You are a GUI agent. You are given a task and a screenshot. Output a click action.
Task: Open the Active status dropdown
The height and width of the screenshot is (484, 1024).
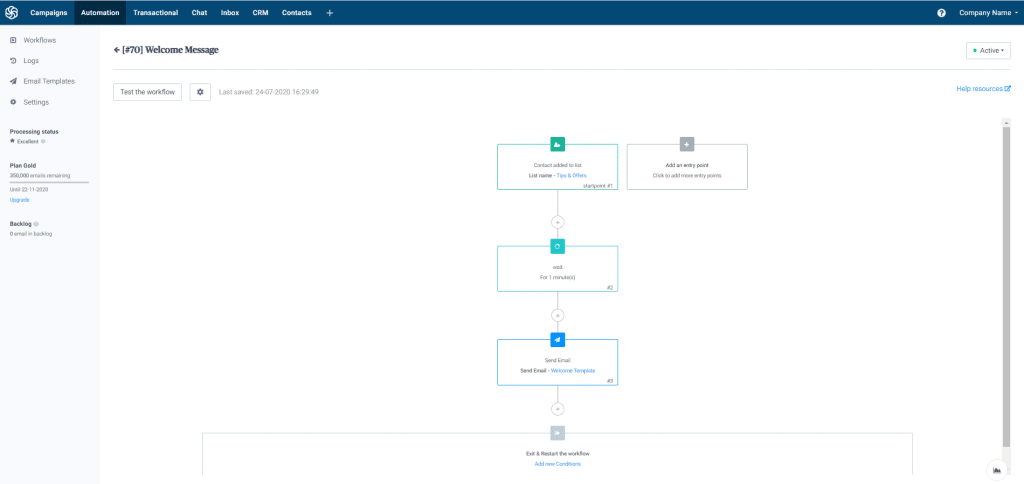(x=987, y=50)
